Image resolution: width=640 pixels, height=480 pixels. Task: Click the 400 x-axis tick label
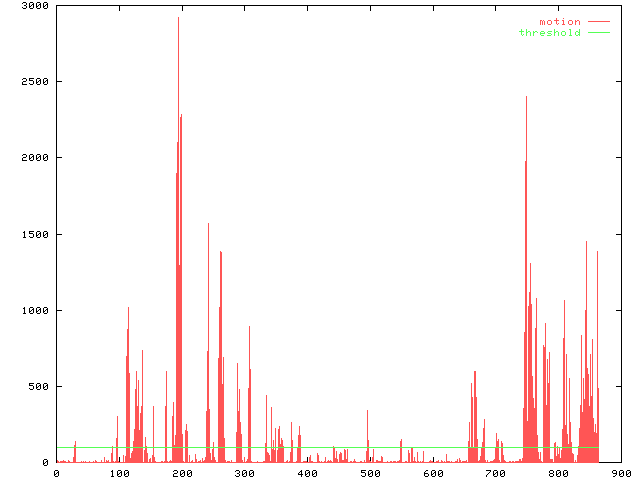(x=308, y=473)
